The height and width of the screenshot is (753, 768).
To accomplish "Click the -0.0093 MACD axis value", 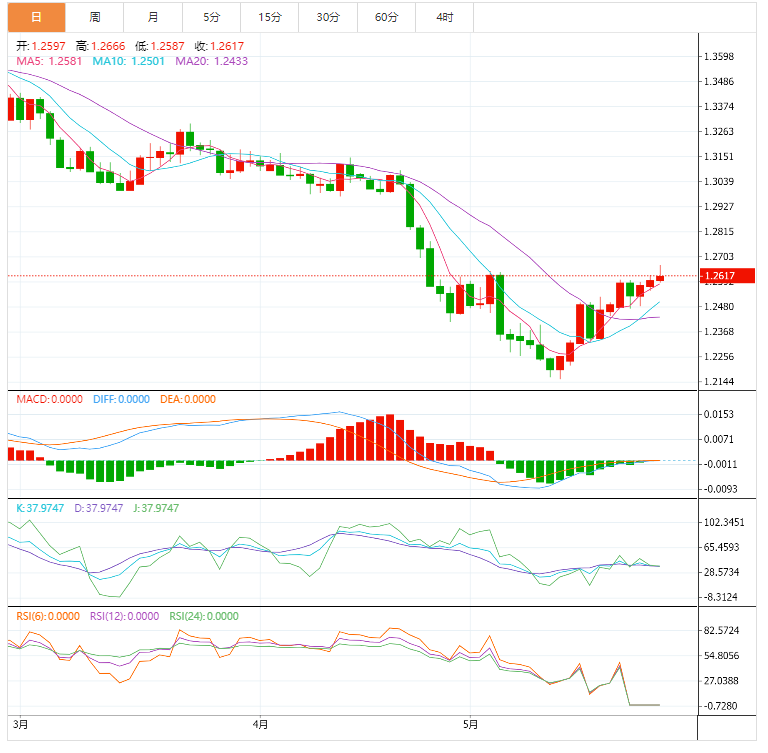I will click(719, 489).
